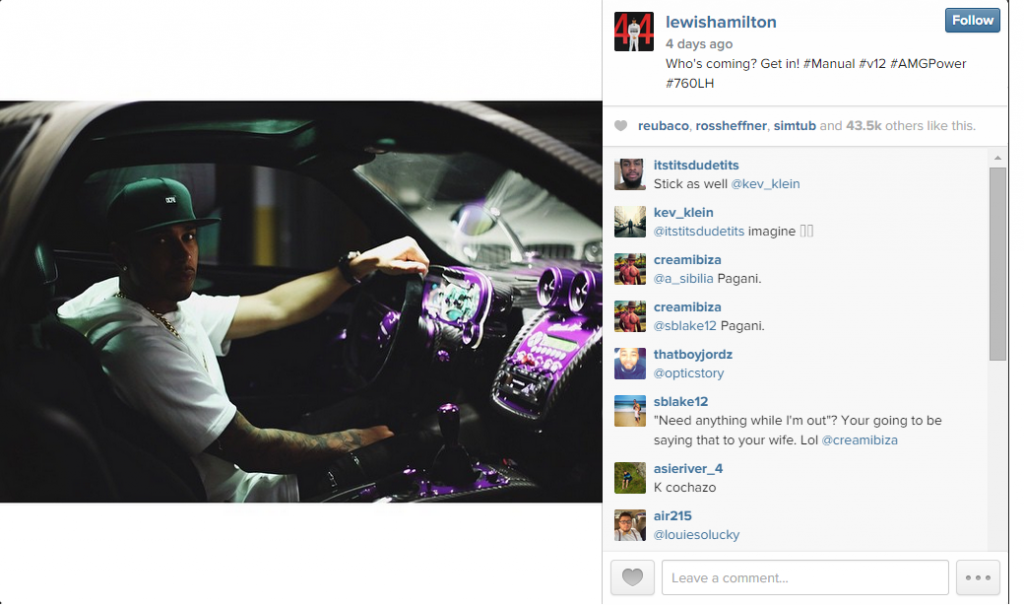Open the #AMGPower hashtag
1024x607 pixels.
click(x=927, y=63)
